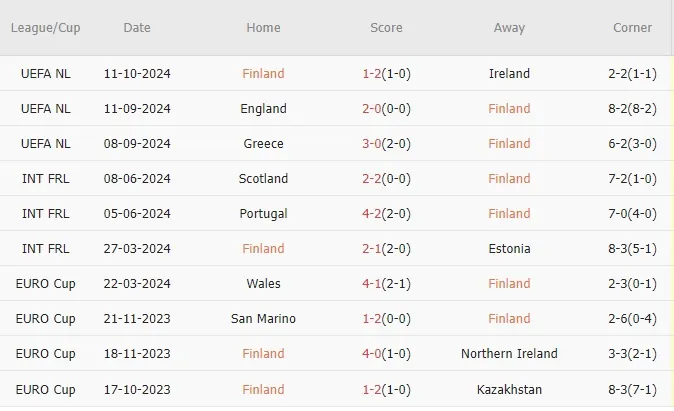Open the Ireland team link
Viewport: 674px width, 411px height.
(x=509, y=74)
